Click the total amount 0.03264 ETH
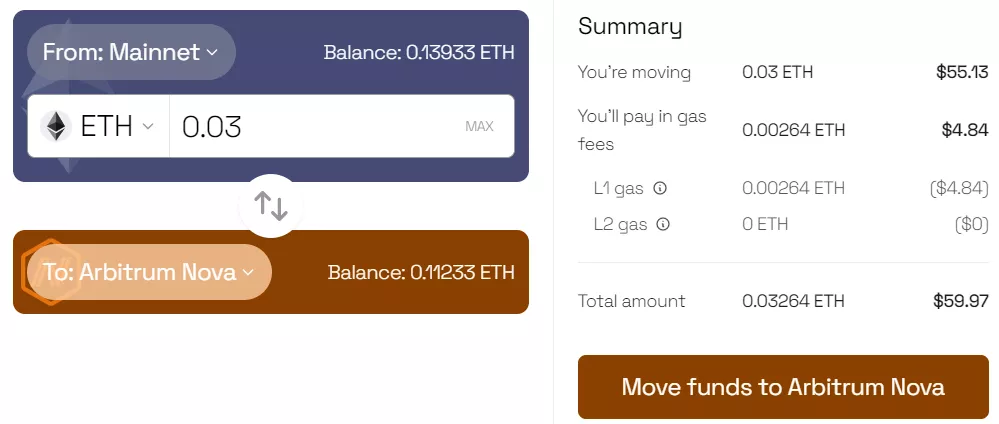Image resolution: width=999 pixels, height=424 pixels. click(x=793, y=301)
